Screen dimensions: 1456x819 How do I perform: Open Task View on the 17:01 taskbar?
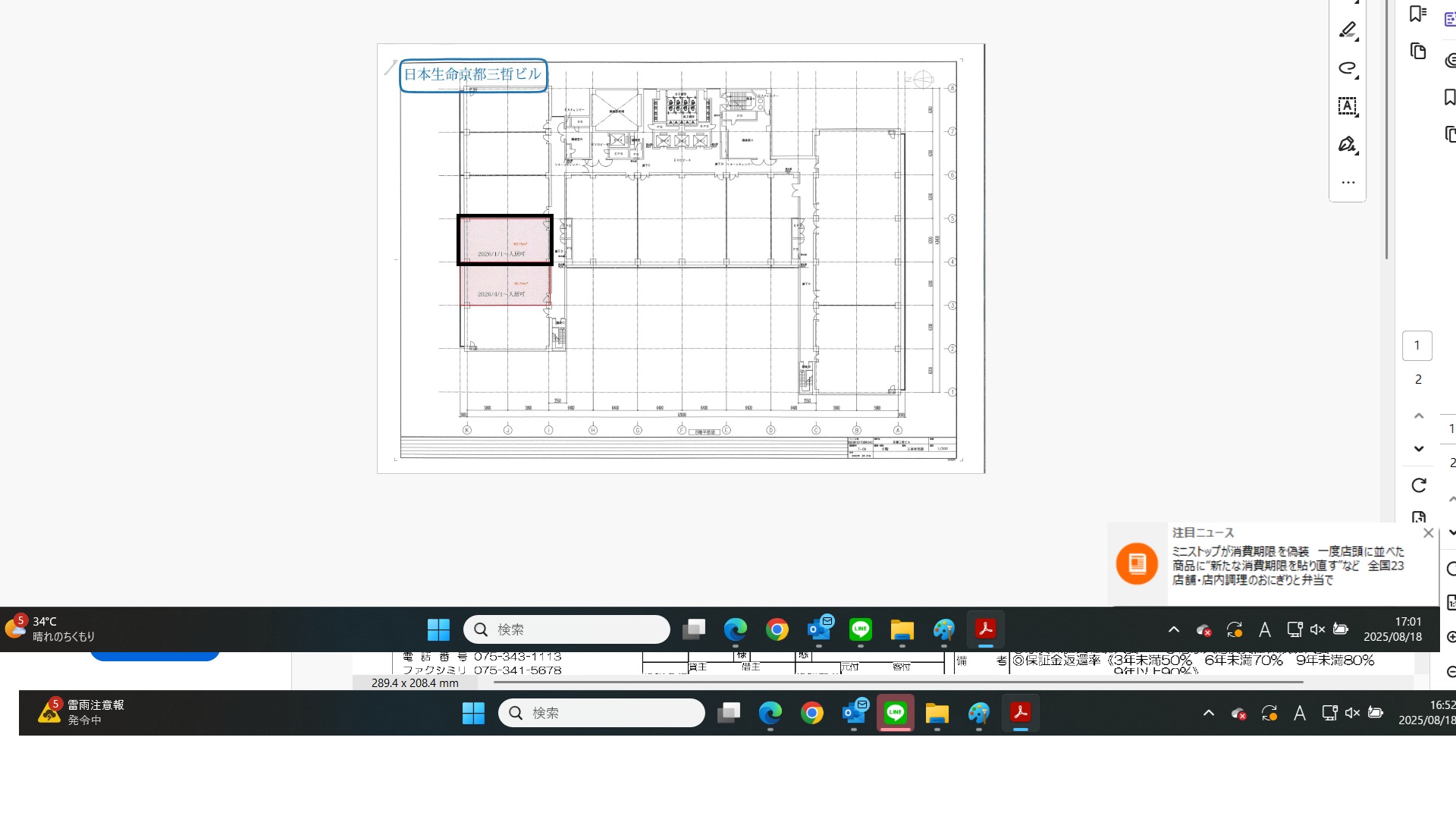click(x=694, y=629)
